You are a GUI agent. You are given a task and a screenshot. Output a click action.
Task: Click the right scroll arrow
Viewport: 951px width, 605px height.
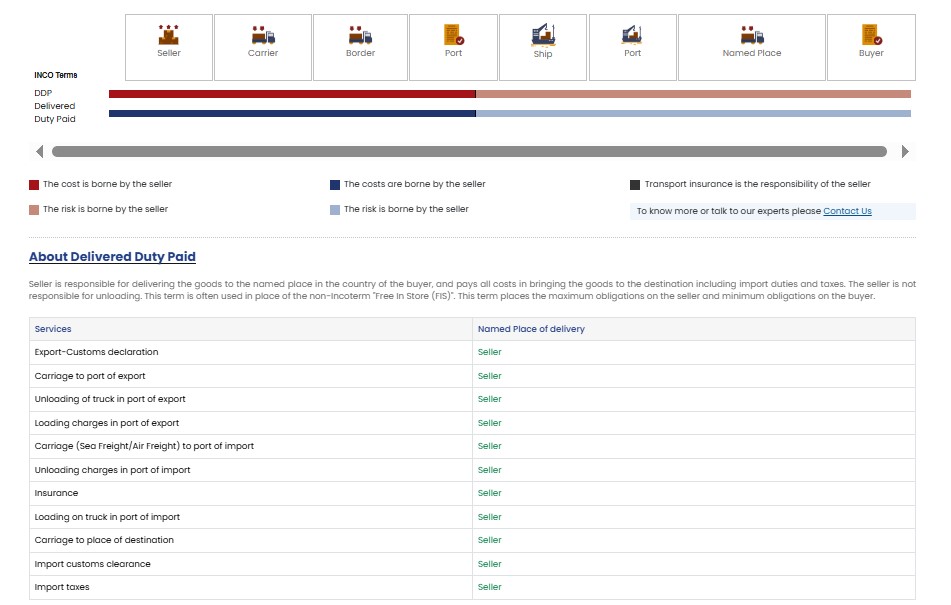(x=905, y=152)
